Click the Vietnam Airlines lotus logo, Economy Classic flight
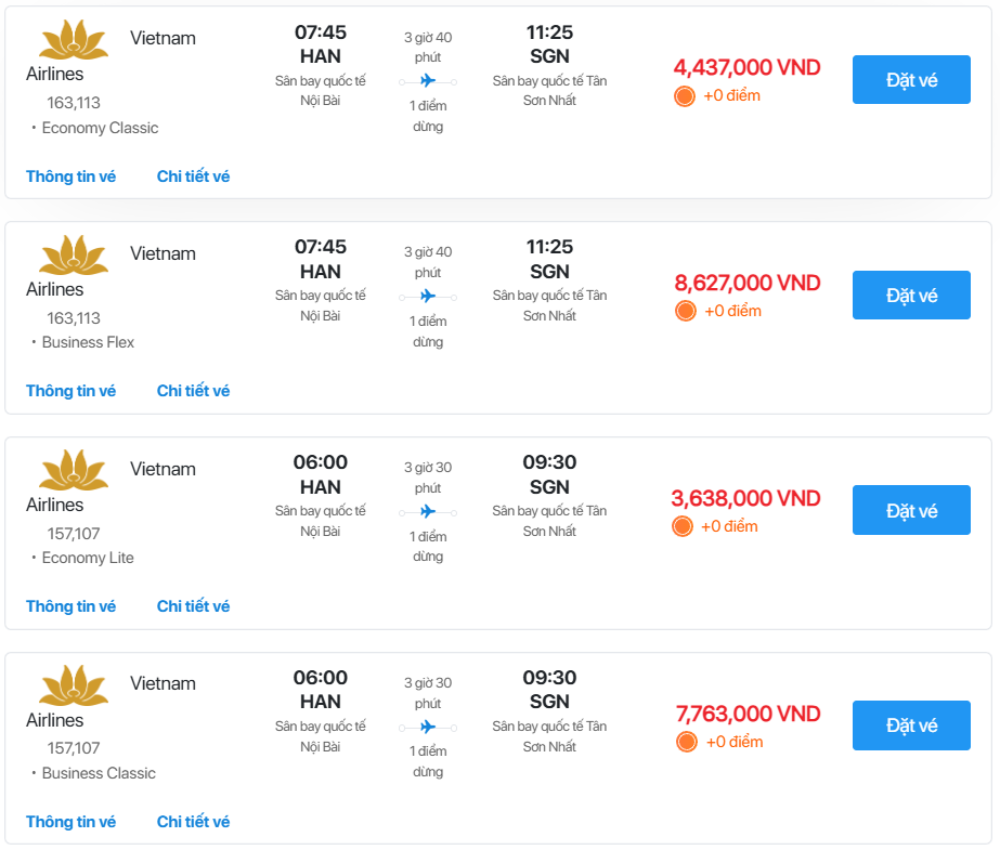The width and height of the screenshot is (1000, 850). point(73,40)
